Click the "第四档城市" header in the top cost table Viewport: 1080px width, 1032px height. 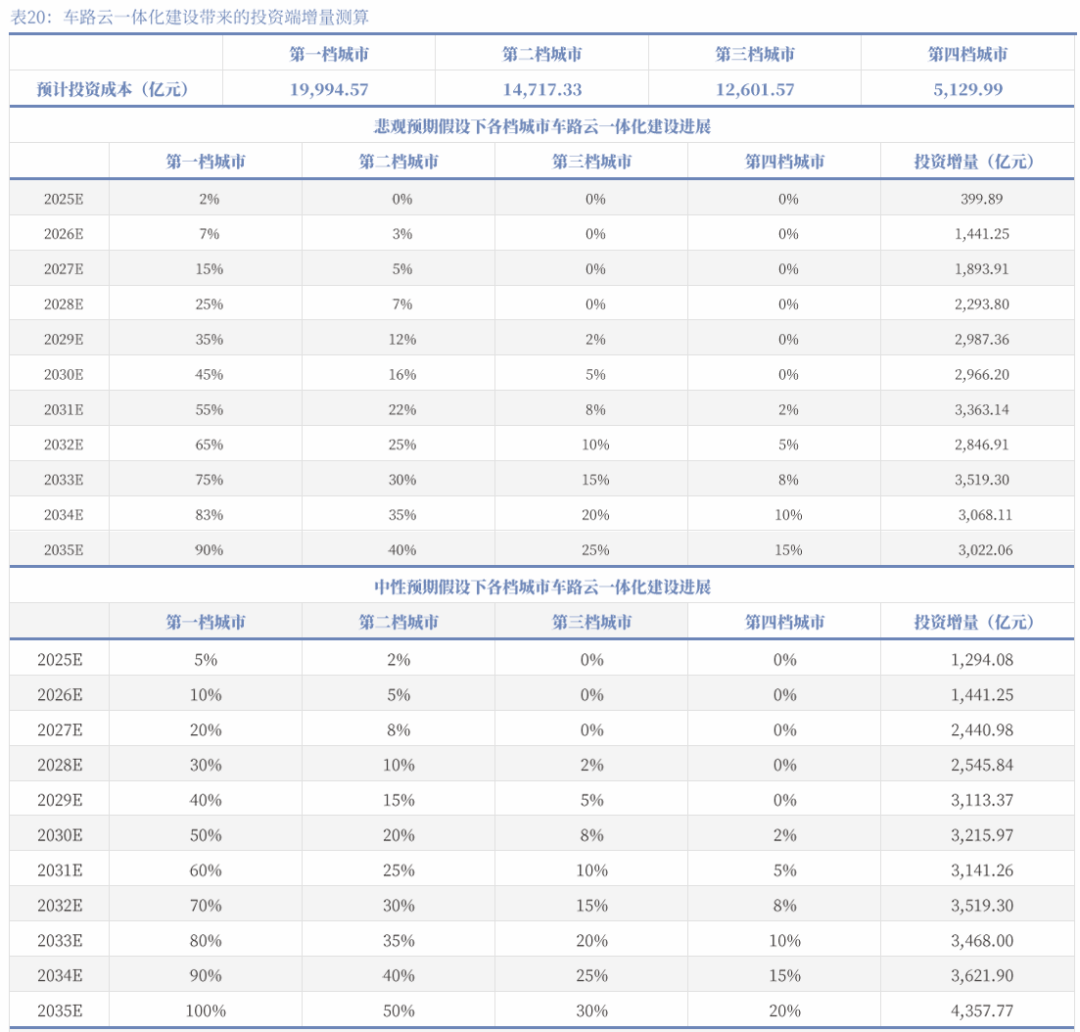(x=968, y=54)
